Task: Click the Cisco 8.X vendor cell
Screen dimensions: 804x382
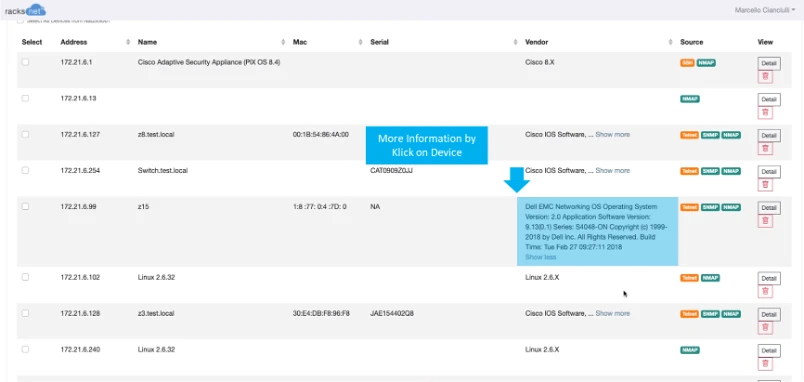Action: tap(539, 63)
